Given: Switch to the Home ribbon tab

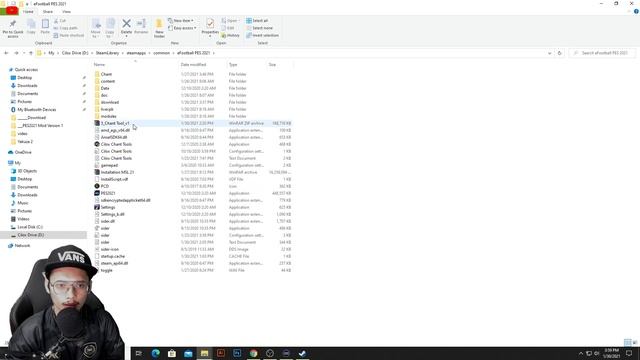Looking at the screenshot, I should [x=28, y=11].
